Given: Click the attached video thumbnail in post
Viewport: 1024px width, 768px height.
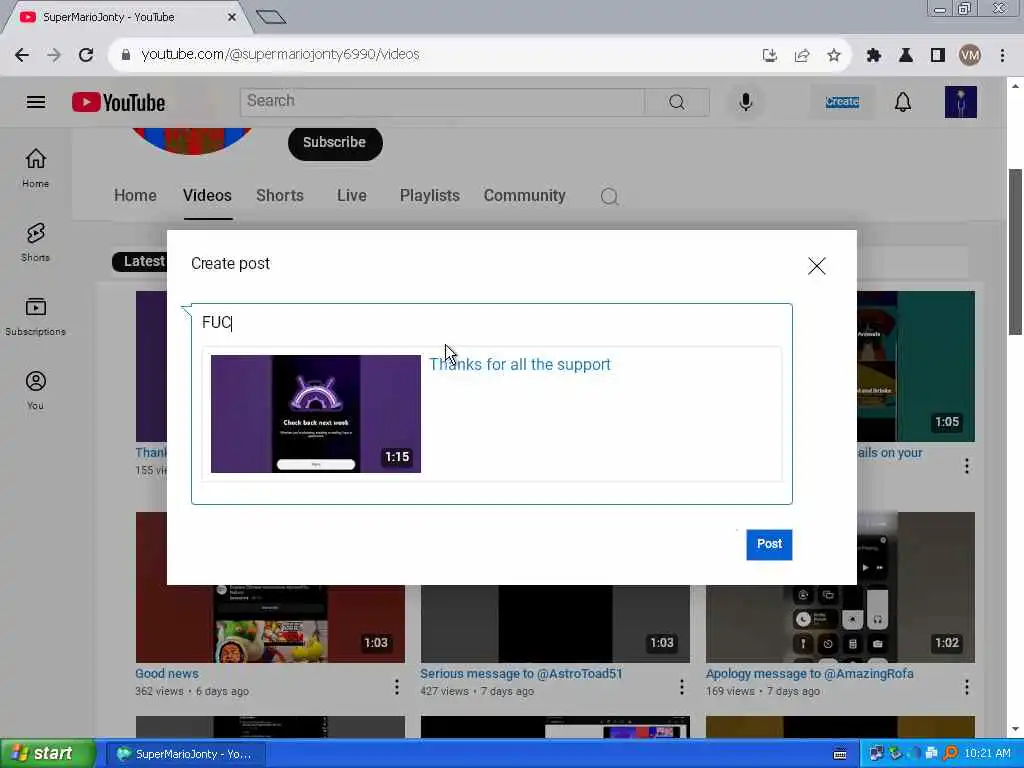Looking at the screenshot, I should (x=315, y=413).
